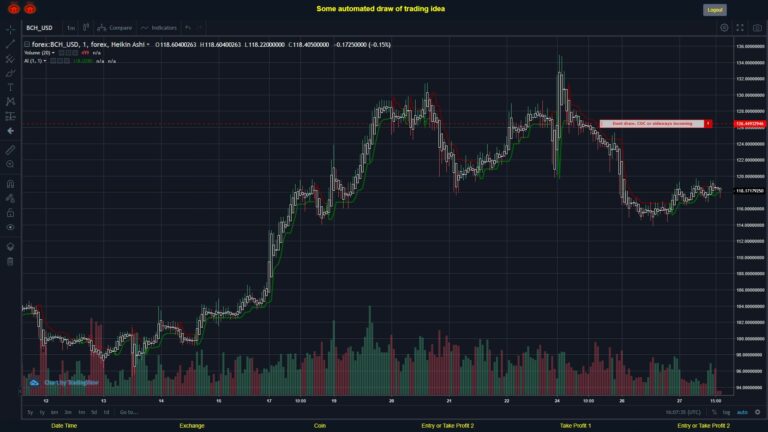Click trash icon to remove drawings

10,261
